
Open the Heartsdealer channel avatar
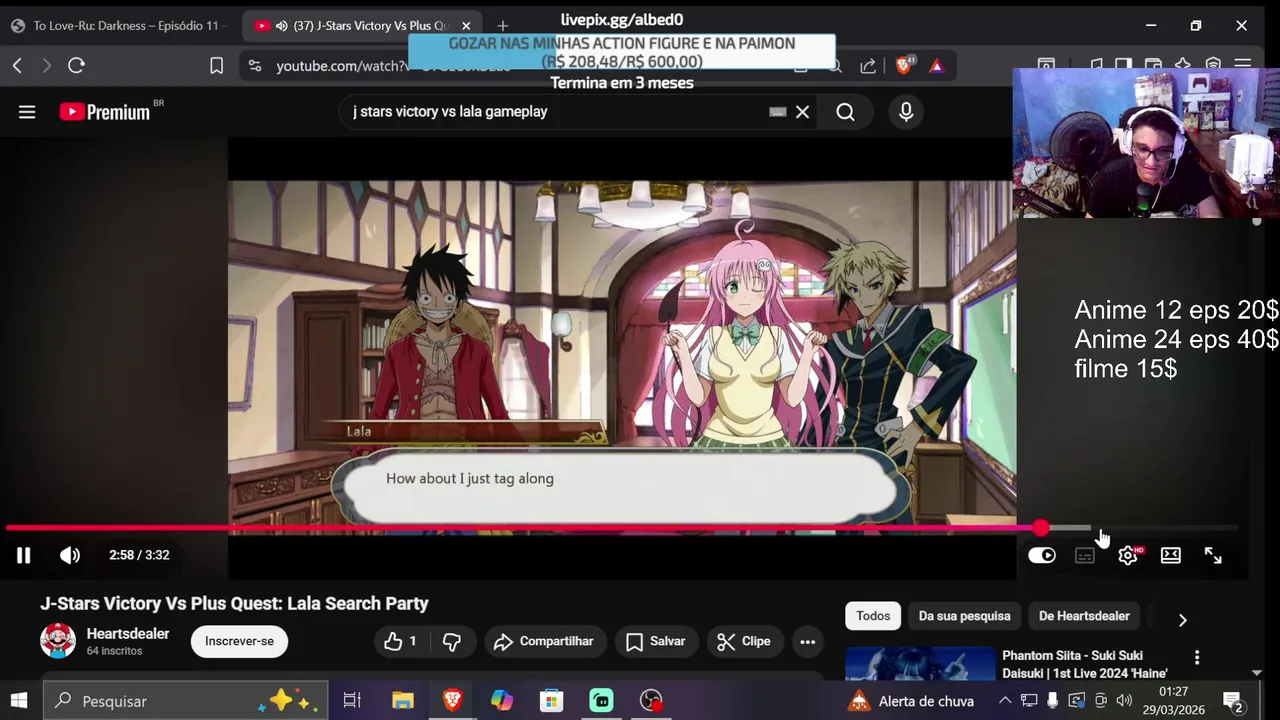click(x=58, y=640)
